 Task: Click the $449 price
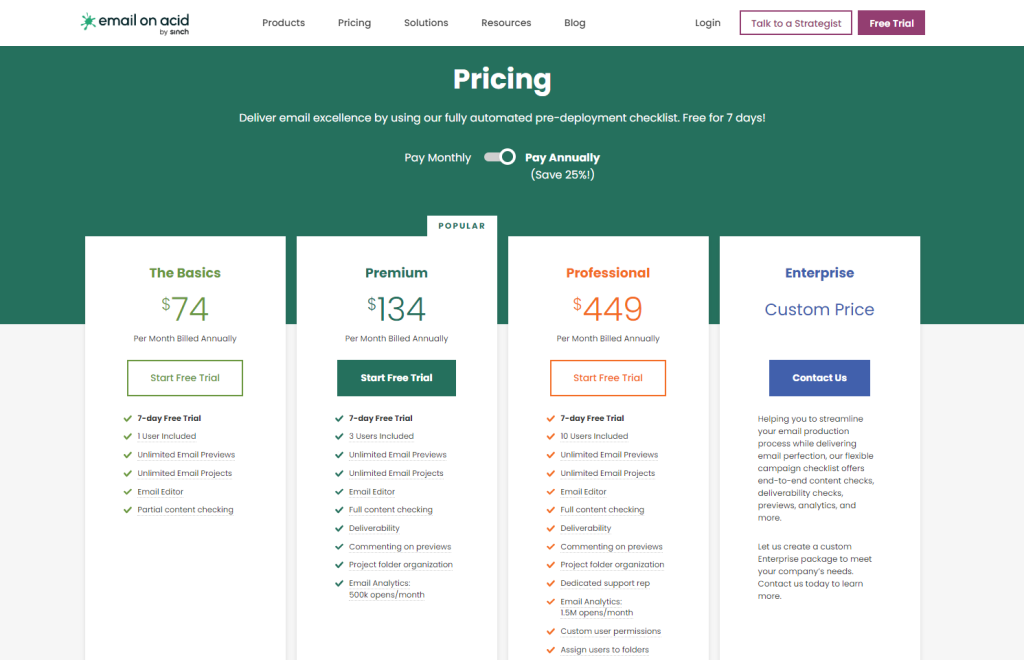608,309
